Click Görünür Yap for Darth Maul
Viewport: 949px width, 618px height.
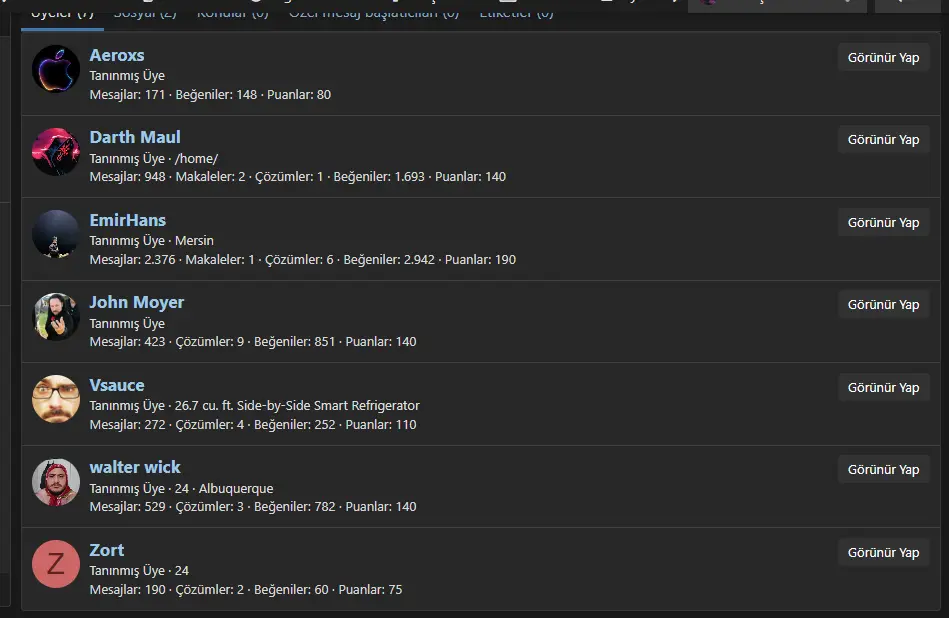[x=883, y=140]
